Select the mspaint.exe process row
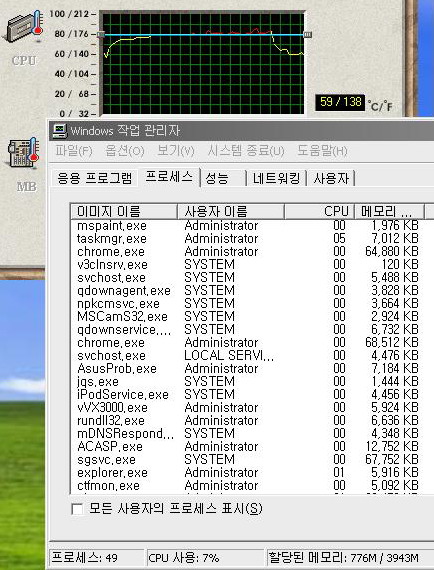The height and width of the screenshot is (570, 434). click(248, 226)
